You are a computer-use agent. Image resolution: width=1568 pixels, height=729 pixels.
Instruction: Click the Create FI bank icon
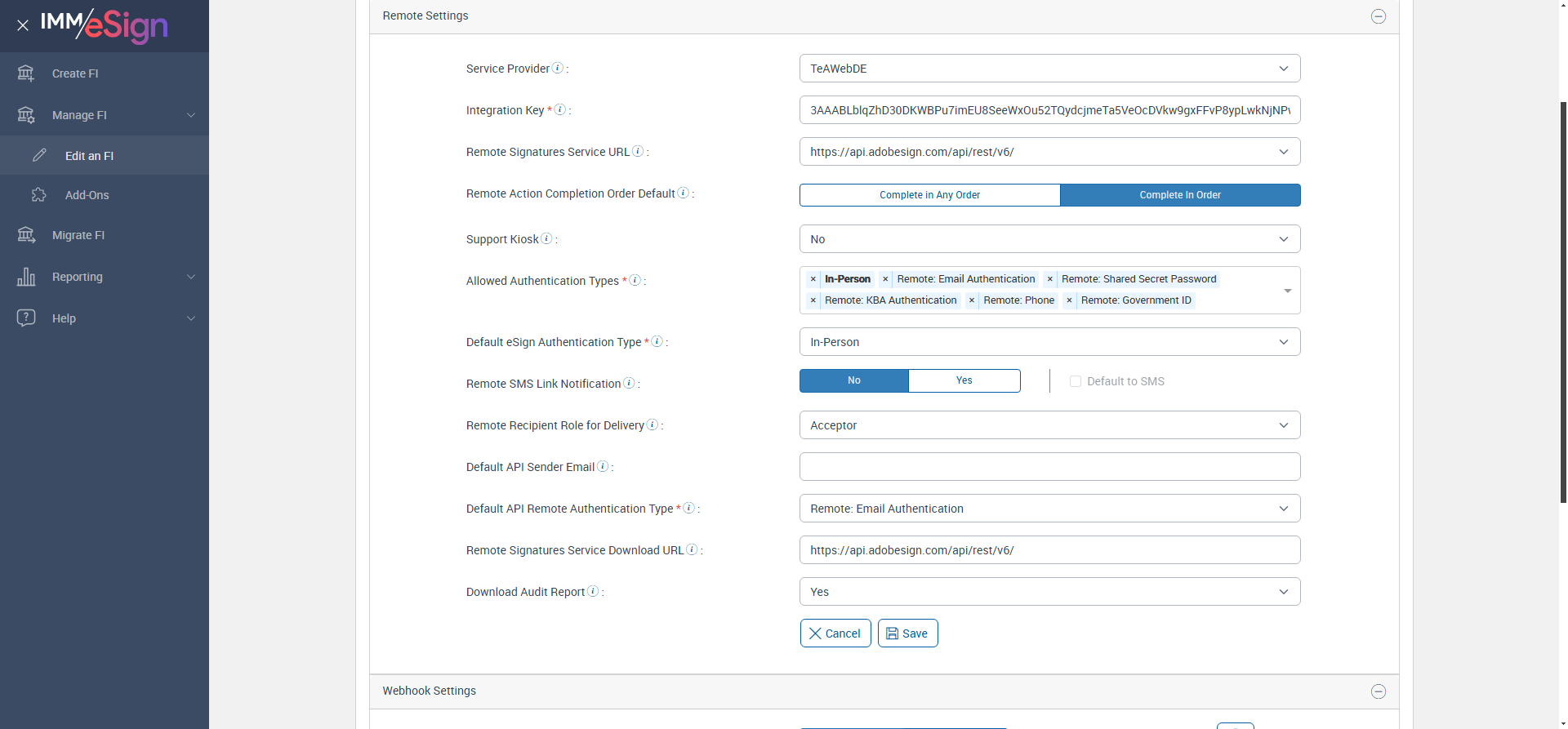coord(26,73)
